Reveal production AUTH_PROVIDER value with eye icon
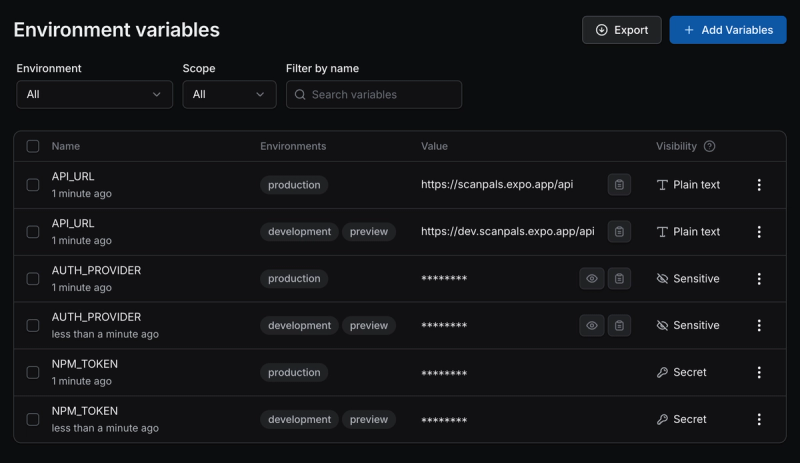This screenshot has width=800, height=463. coord(592,279)
